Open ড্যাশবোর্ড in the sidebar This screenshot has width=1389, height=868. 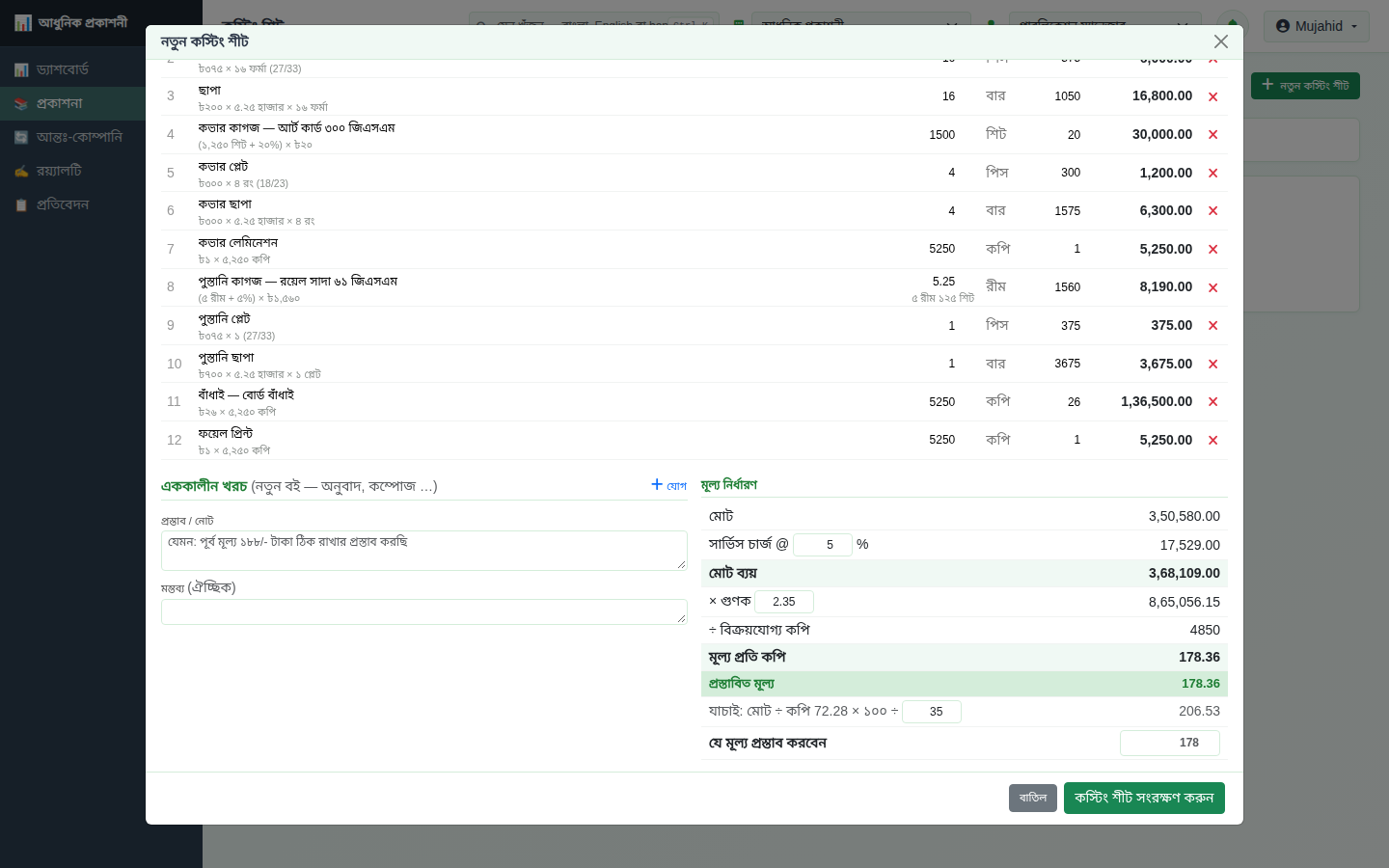[72, 69]
